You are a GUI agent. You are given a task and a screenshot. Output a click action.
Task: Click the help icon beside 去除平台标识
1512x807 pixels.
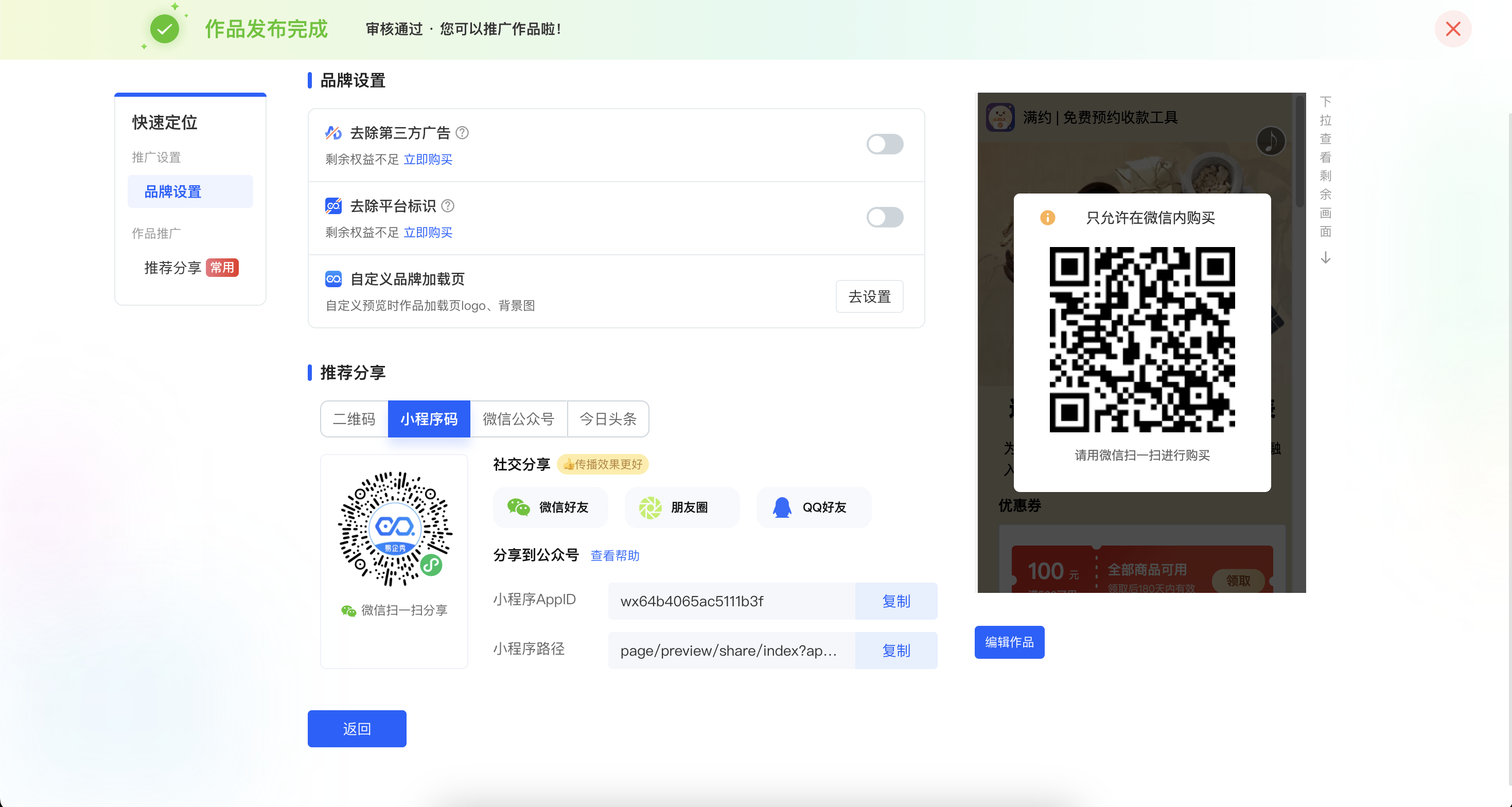448,205
